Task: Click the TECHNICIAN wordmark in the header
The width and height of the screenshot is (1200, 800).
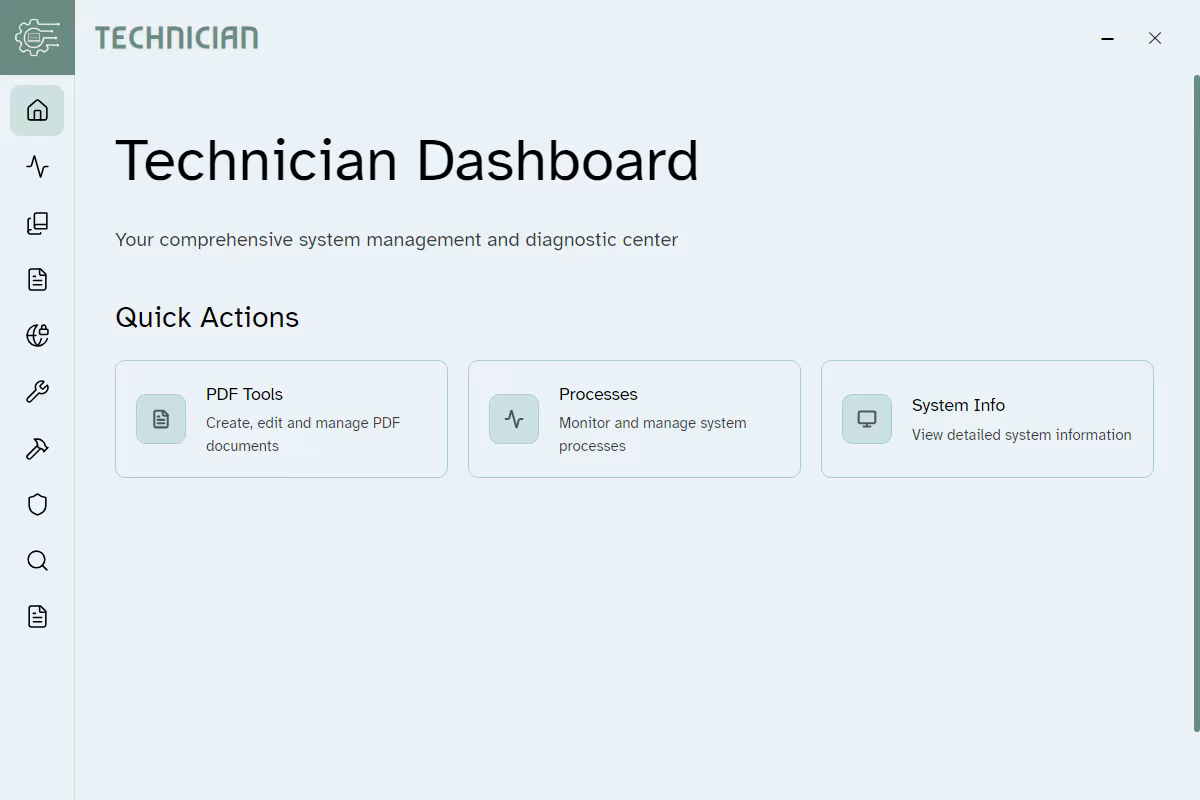Action: [x=176, y=37]
